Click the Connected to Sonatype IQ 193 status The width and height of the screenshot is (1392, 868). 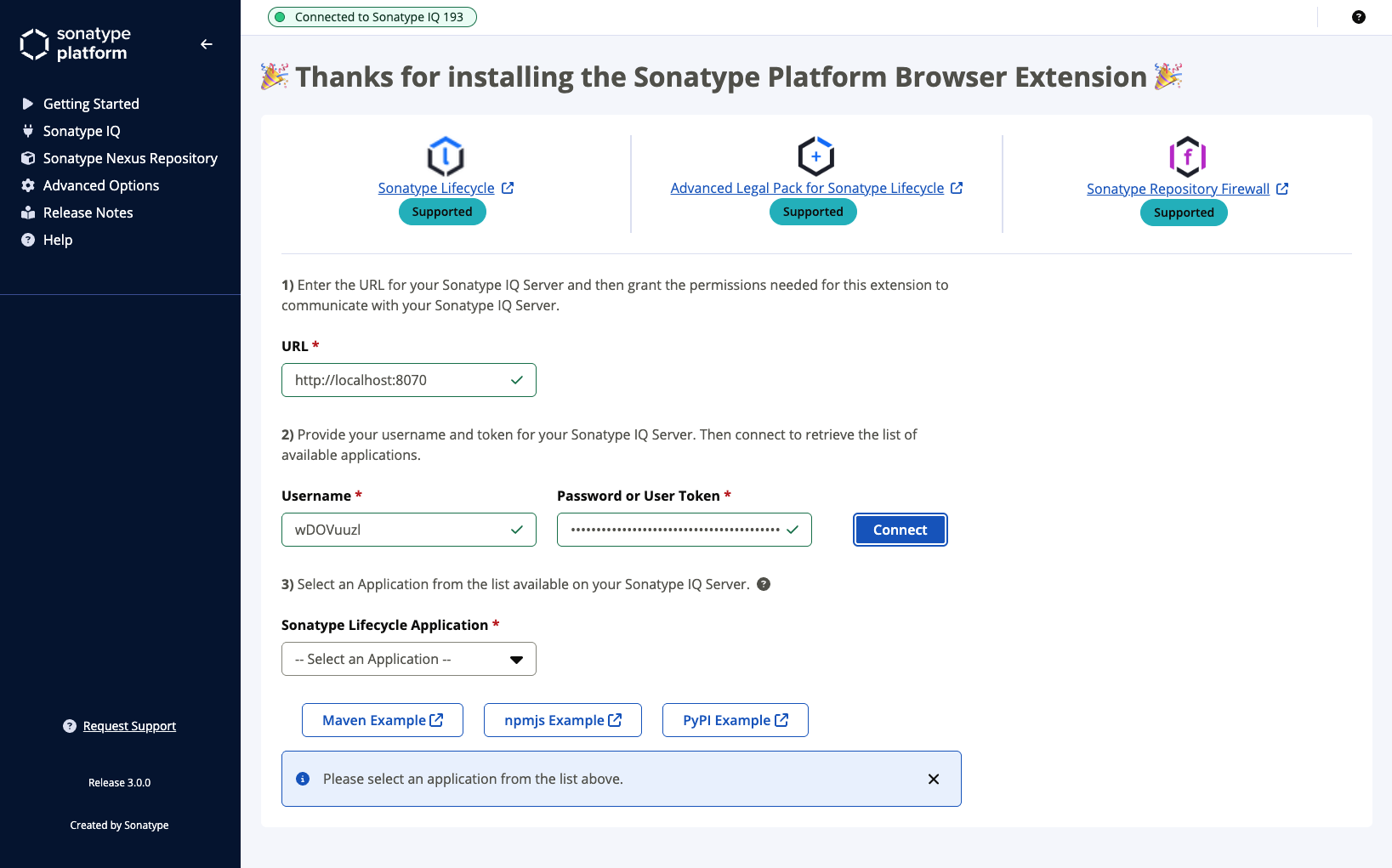point(372,17)
